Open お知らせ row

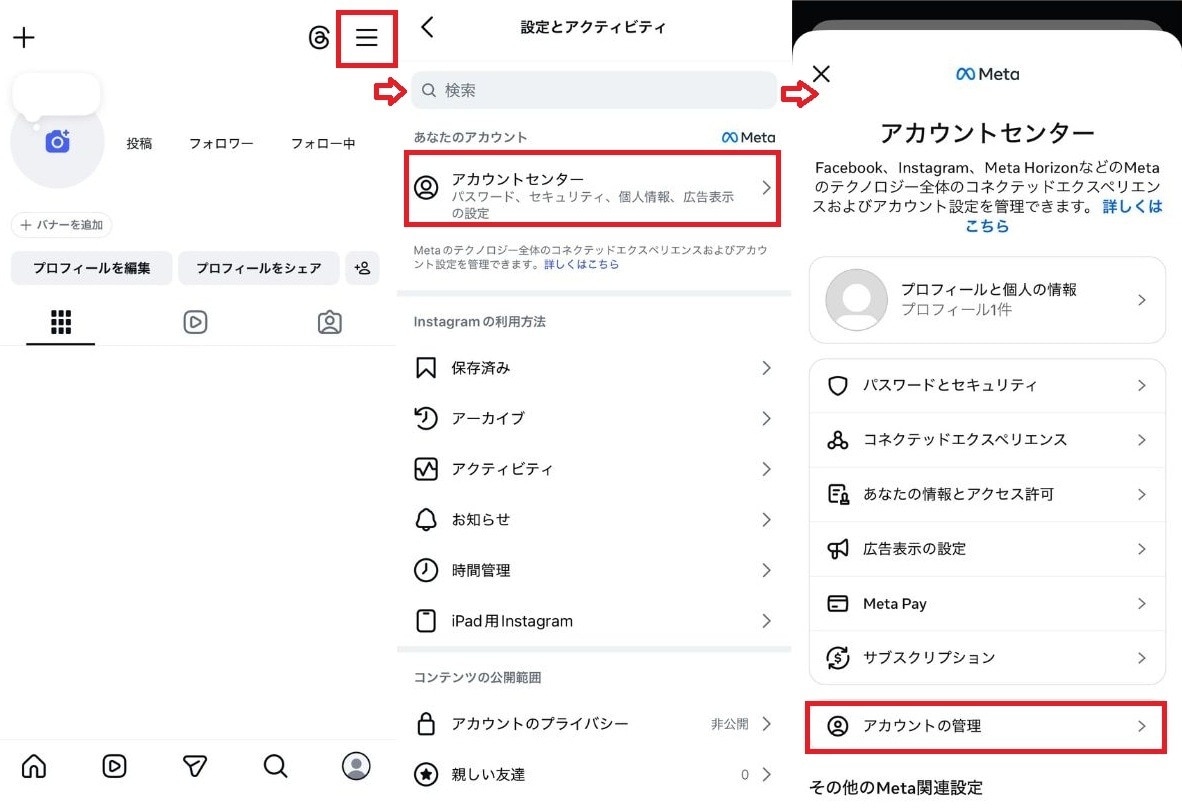[594, 519]
